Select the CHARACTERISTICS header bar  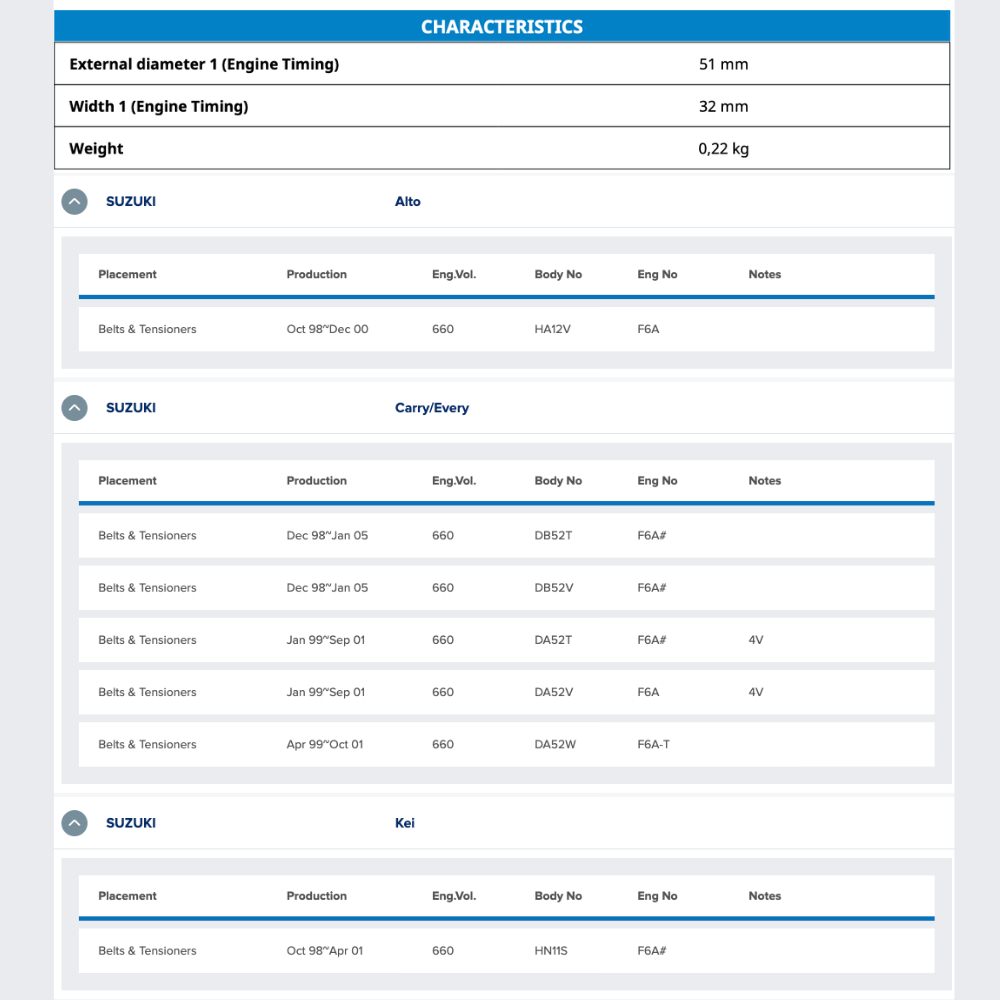[x=502, y=26]
